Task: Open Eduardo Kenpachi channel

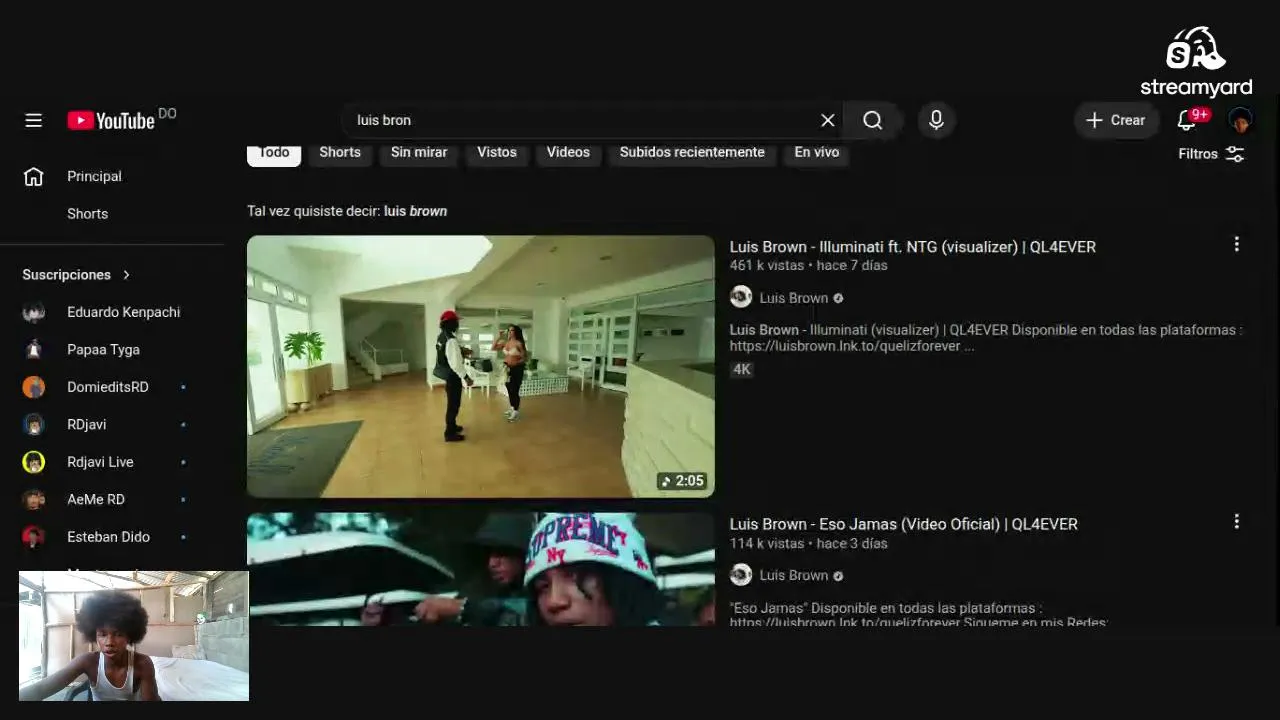Action: pyautogui.click(x=112, y=312)
